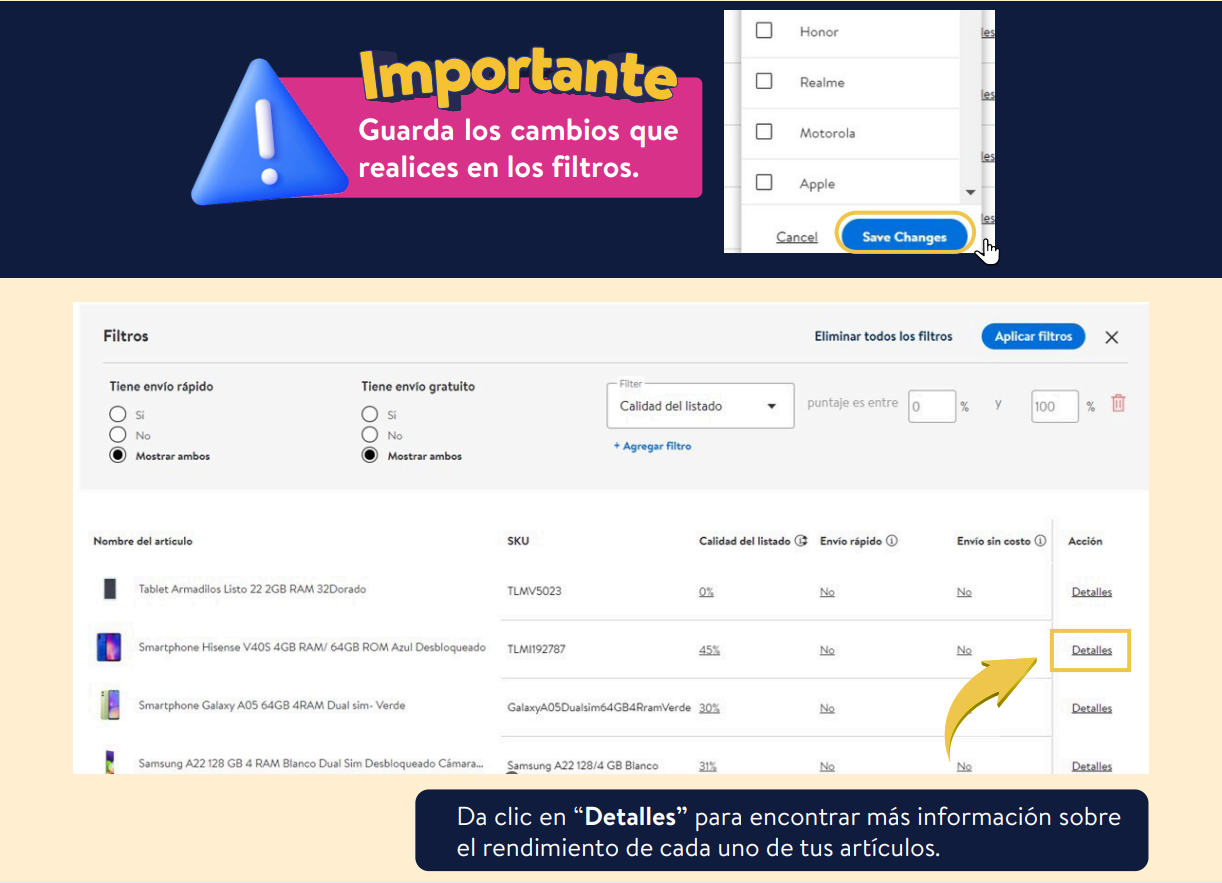The image size is (1222, 883).
Task: Close the Filtros panel with the X
Action: [1111, 337]
